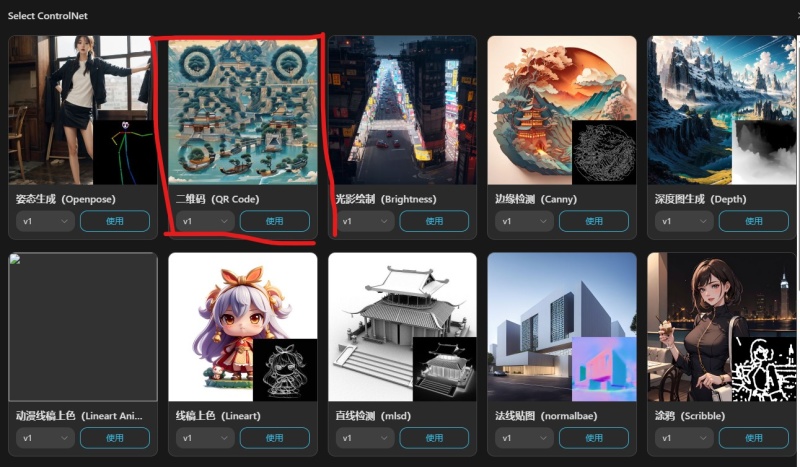Open the Brightness v1 version dropdown

(365, 221)
